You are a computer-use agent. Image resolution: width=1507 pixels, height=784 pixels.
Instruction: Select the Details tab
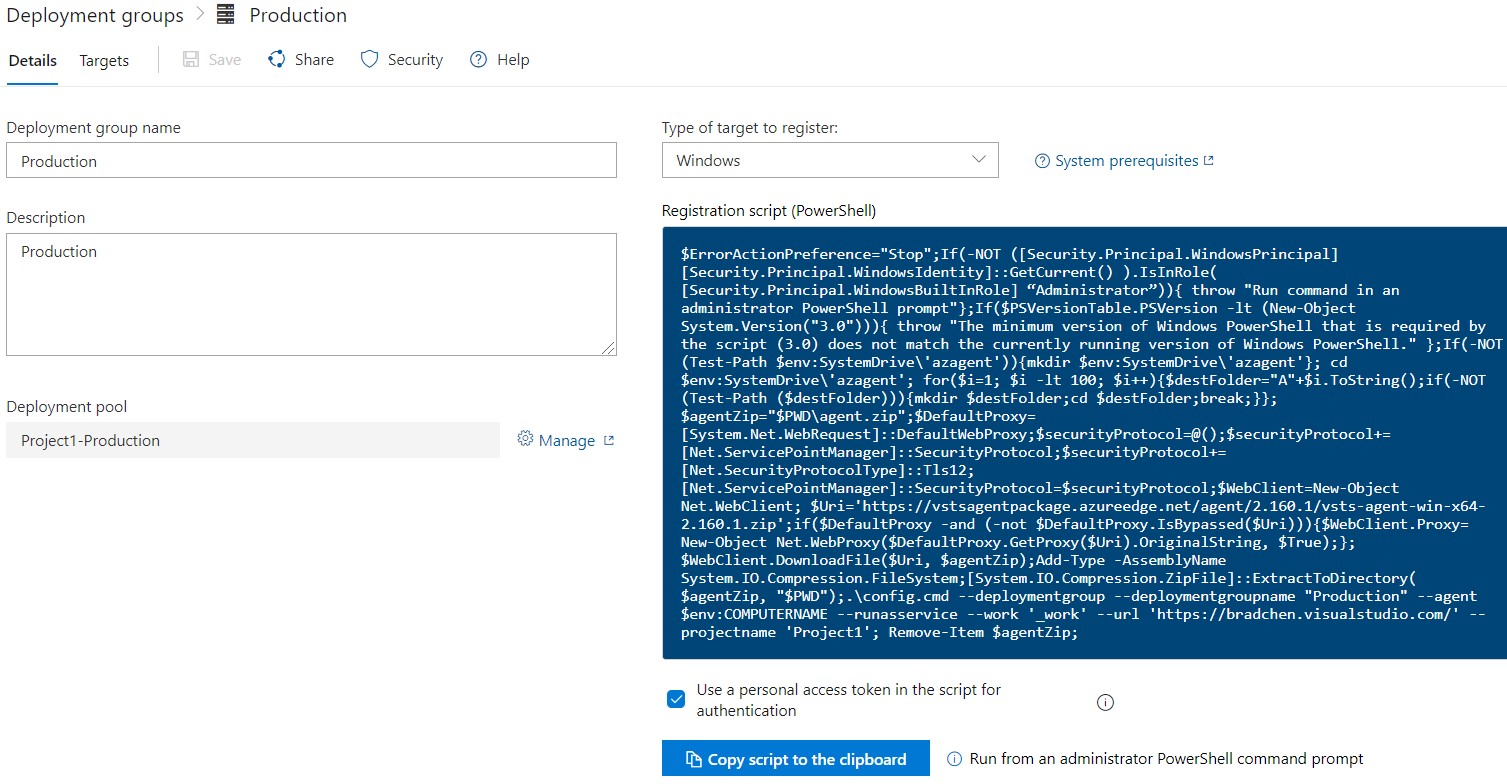[x=32, y=60]
